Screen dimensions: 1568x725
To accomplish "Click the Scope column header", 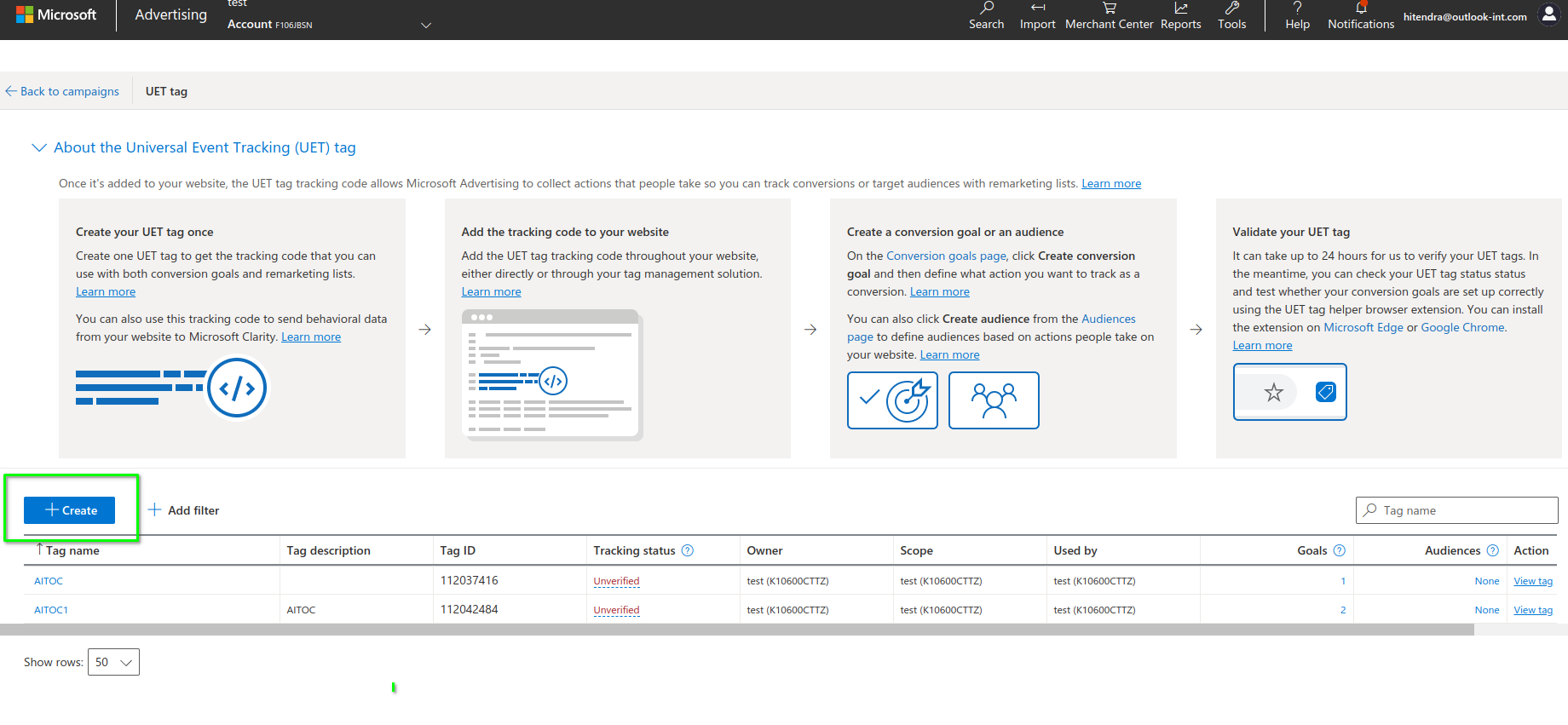I will [x=916, y=550].
